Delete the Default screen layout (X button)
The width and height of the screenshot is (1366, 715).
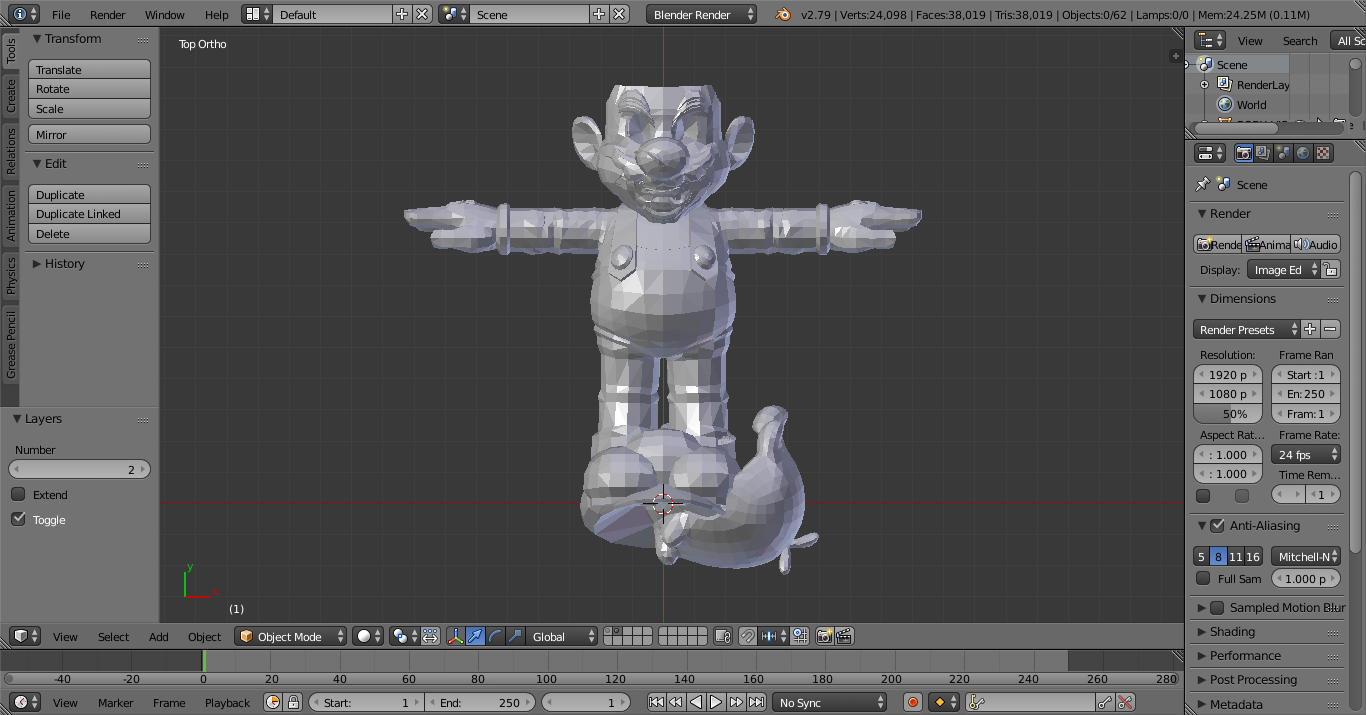tap(422, 14)
